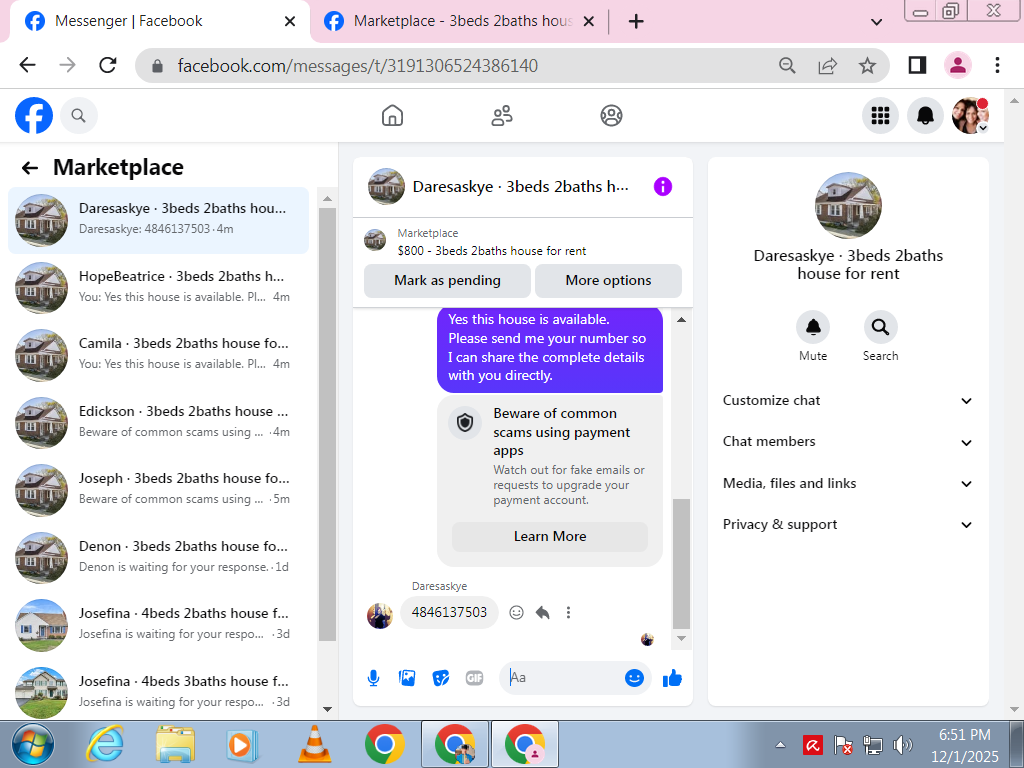Viewport: 1024px width, 768px height.
Task: Choose a sticker with the sticker icon
Action: point(441,679)
